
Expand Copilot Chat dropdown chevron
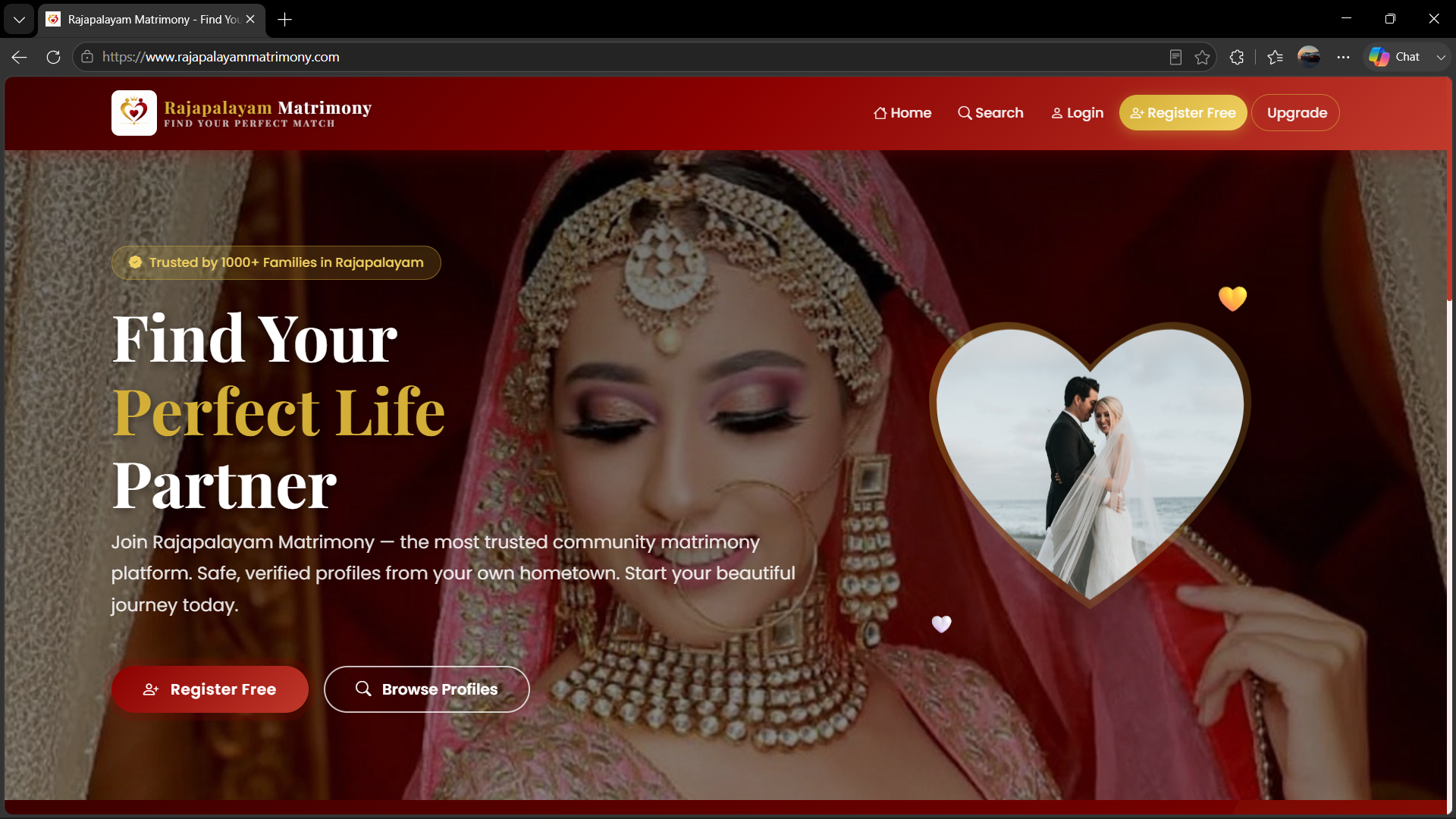(1441, 57)
